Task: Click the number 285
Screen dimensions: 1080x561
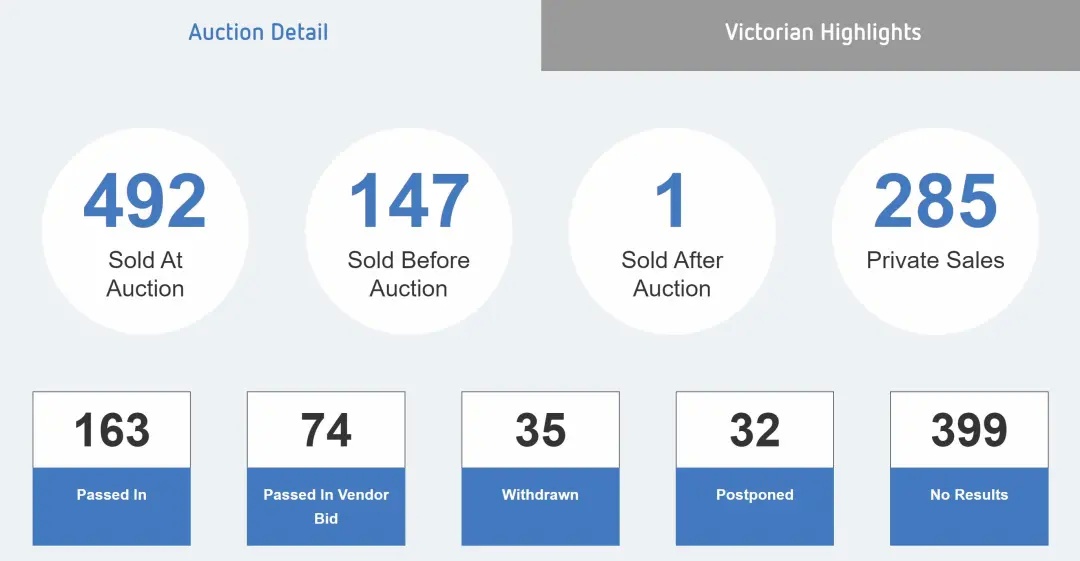Action: click(x=935, y=201)
